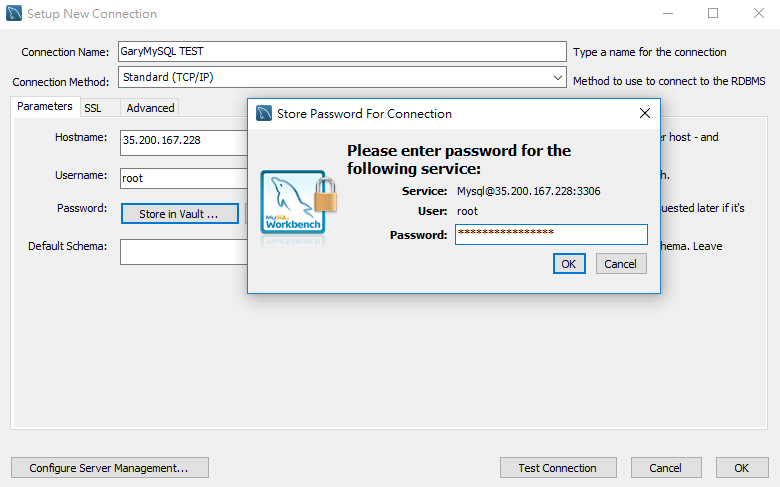The image size is (780, 487).
Task: Click the Setup New Connection window icon
Action: 14,13
